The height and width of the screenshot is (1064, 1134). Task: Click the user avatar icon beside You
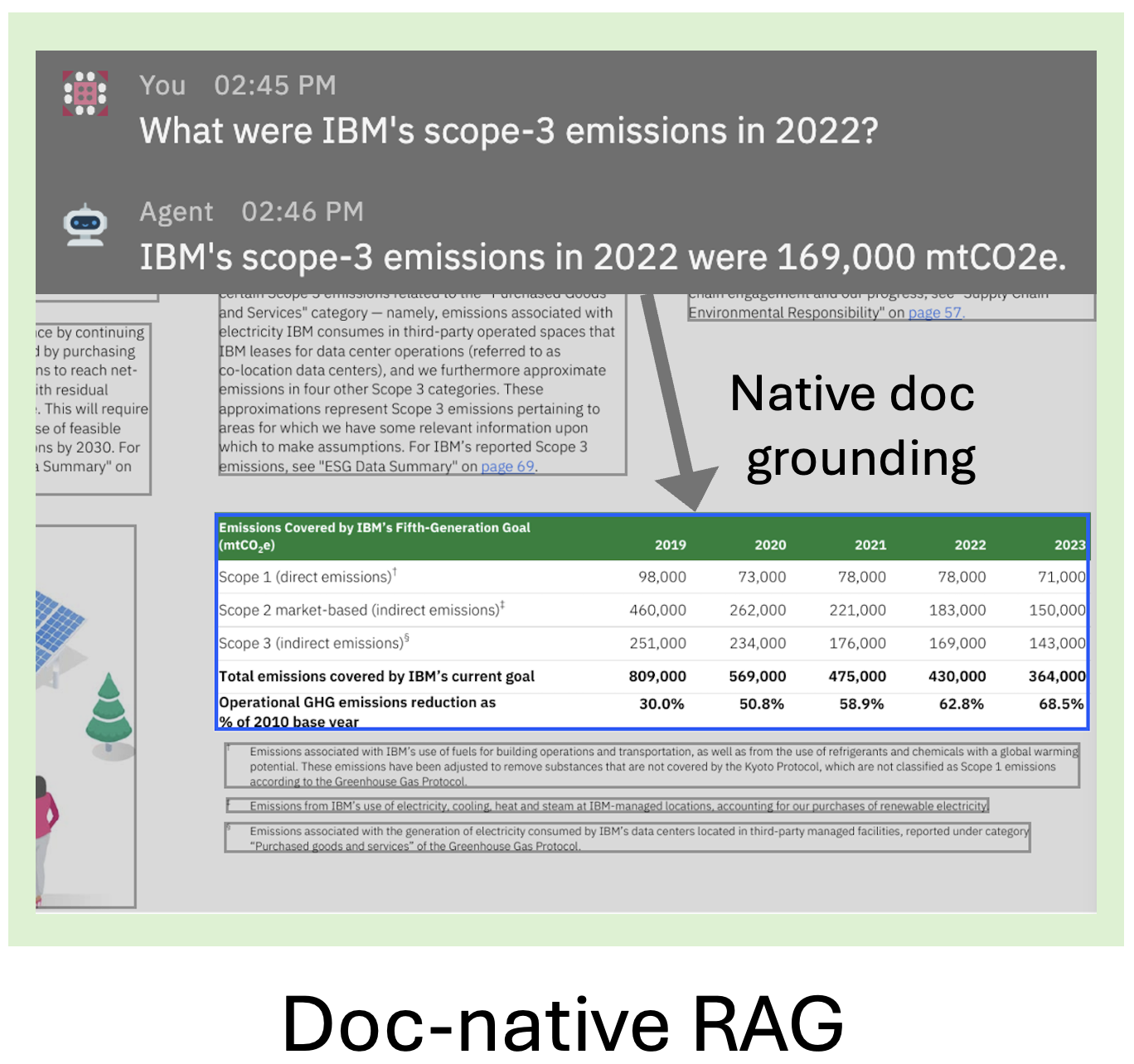pos(85,93)
